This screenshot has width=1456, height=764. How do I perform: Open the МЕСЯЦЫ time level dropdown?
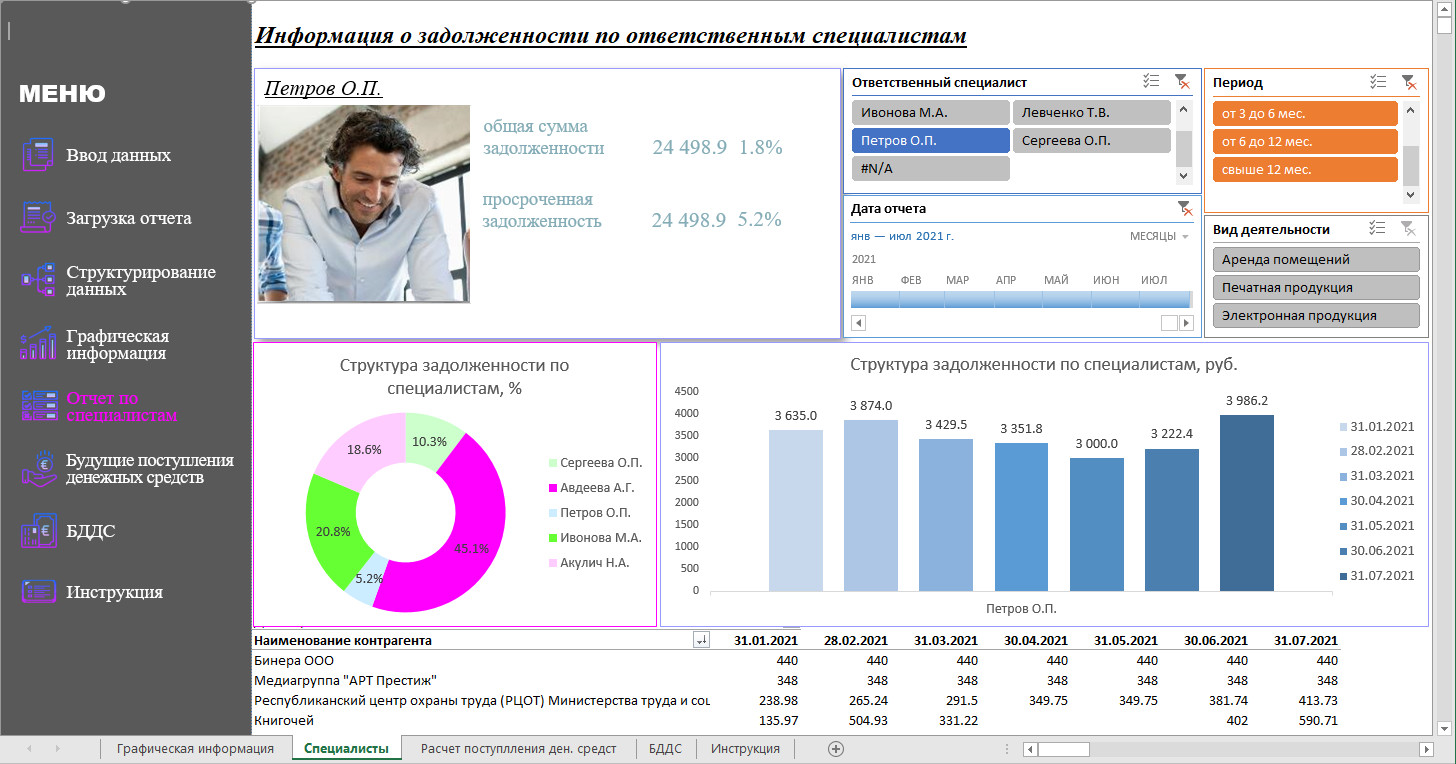[x=1160, y=237]
